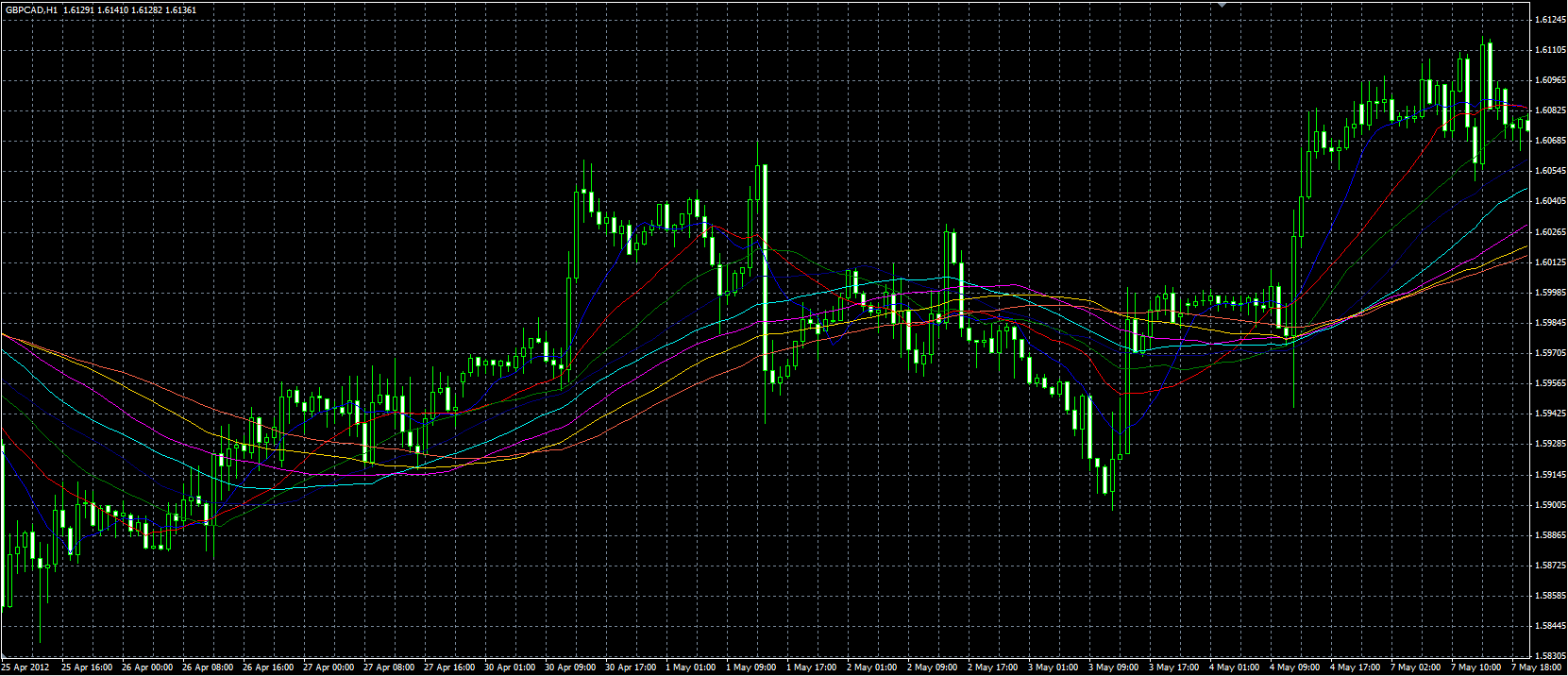Click the 1.58305 price axis label

point(1550,656)
